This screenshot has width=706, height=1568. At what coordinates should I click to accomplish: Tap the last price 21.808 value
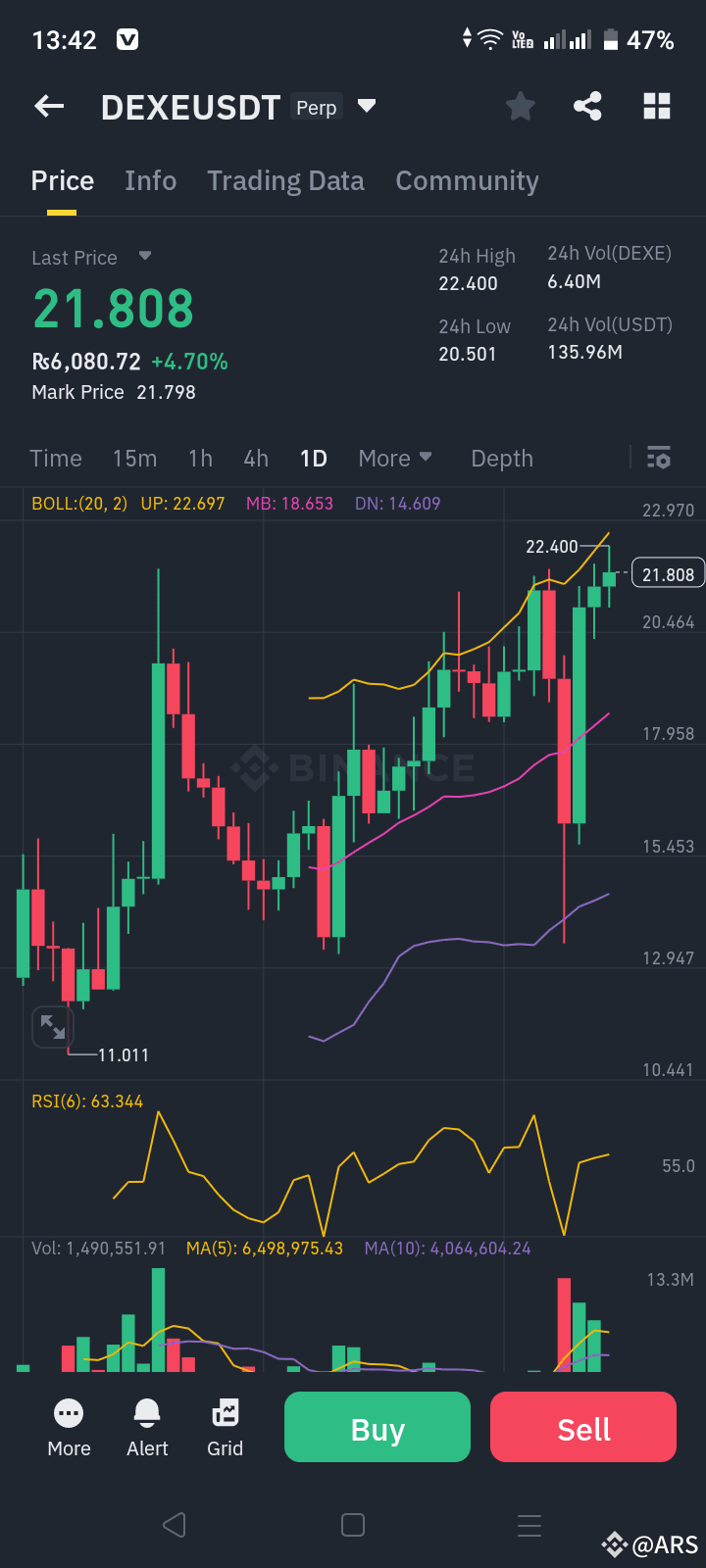point(114,308)
